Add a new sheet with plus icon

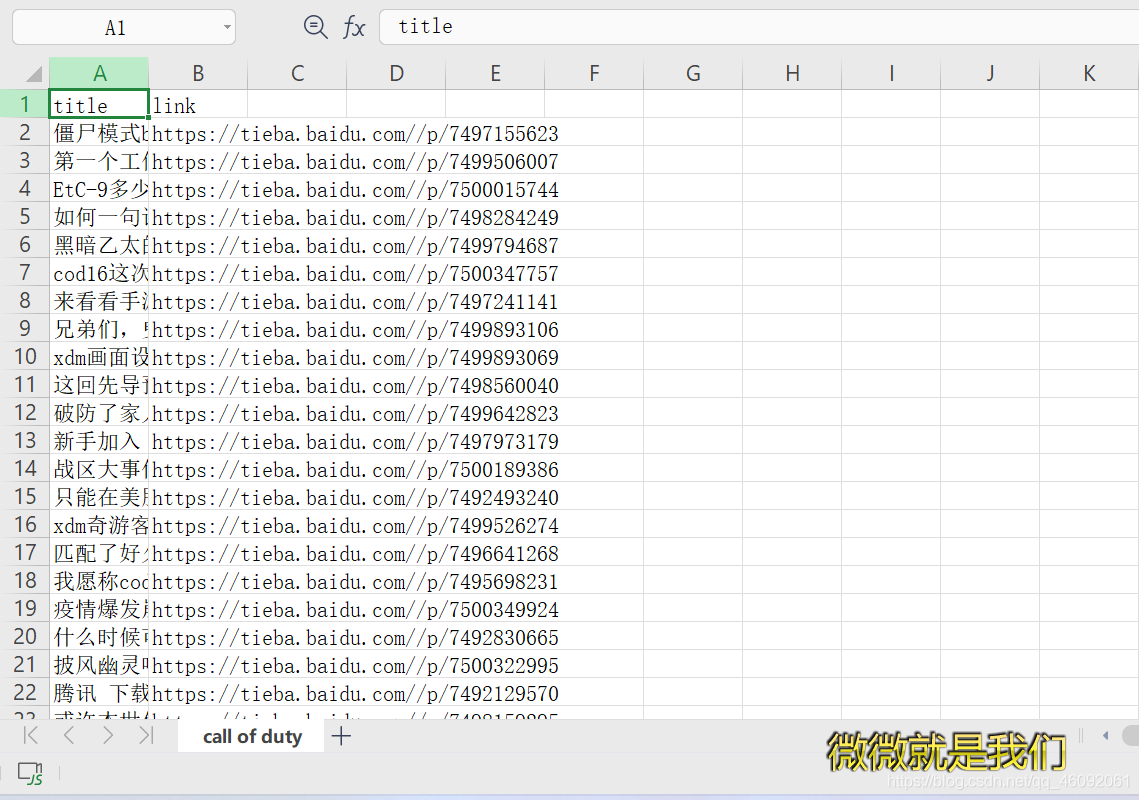pos(341,736)
